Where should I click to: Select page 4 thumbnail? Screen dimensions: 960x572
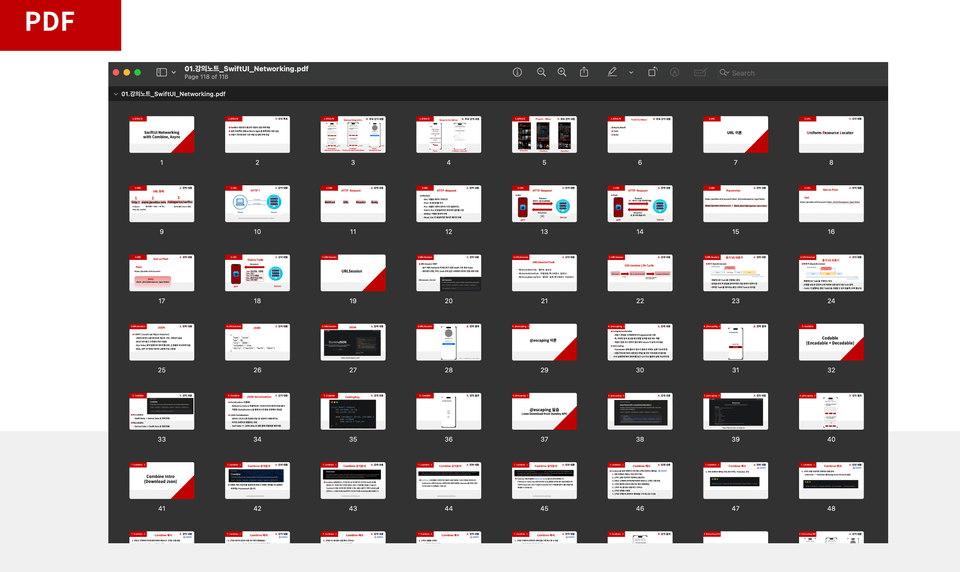pyautogui.click(x=448, y=134)
